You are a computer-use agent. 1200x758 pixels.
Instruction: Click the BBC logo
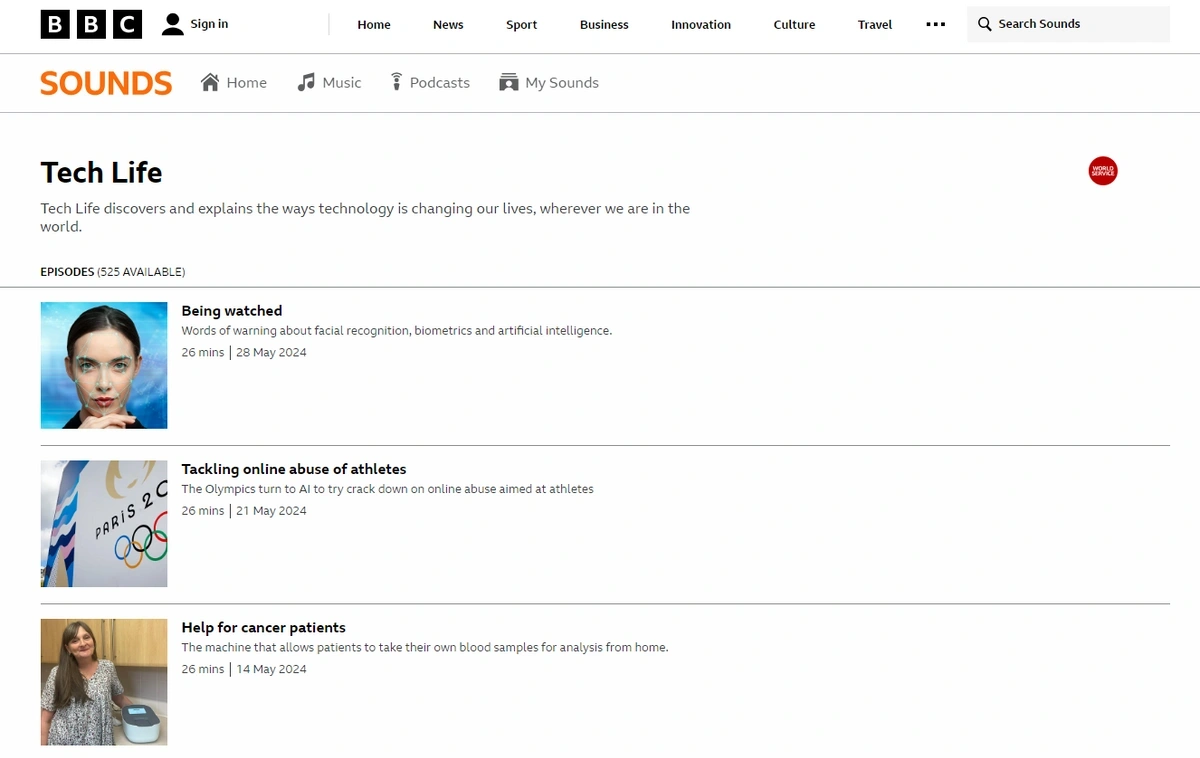coord(91,24)
